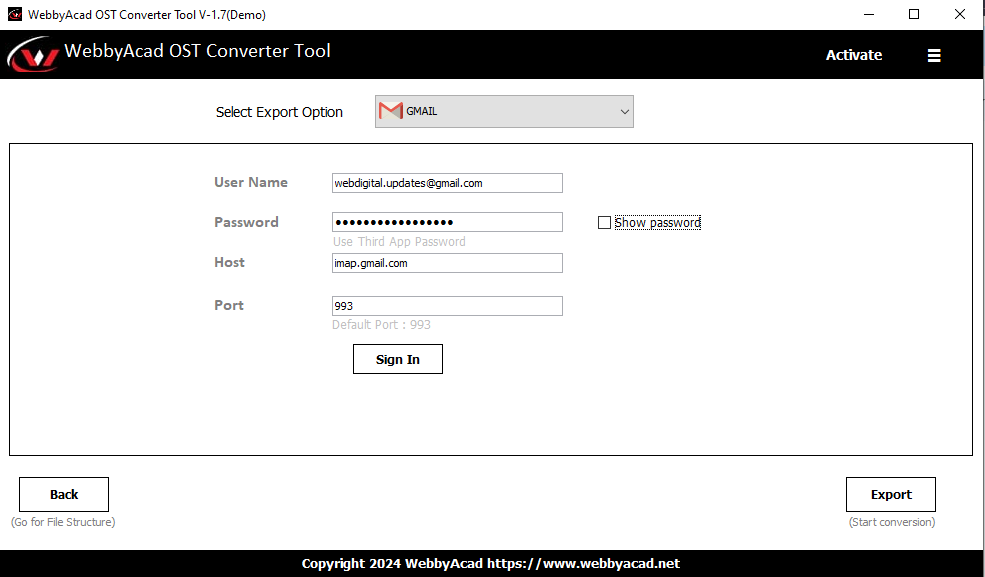985x577 pixels.
Task: Click the WebbyAcad logo in header
Action: 33,55
